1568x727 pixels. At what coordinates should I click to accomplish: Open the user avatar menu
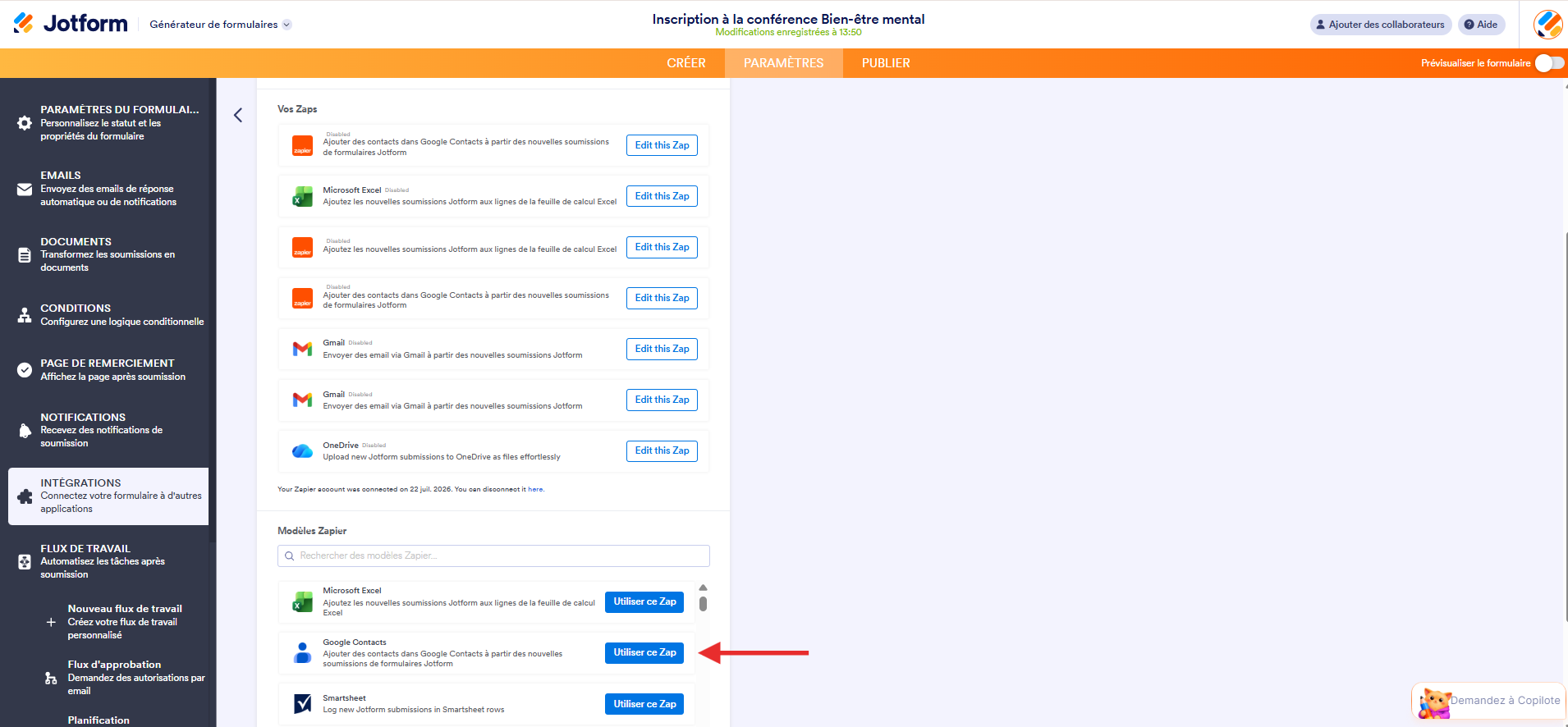1547,24
